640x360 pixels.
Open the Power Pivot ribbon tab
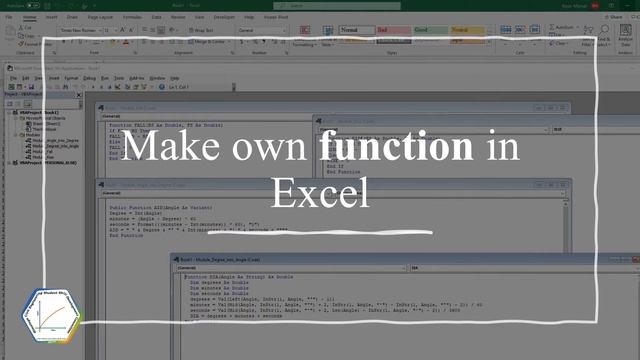(x=276, y=17)
